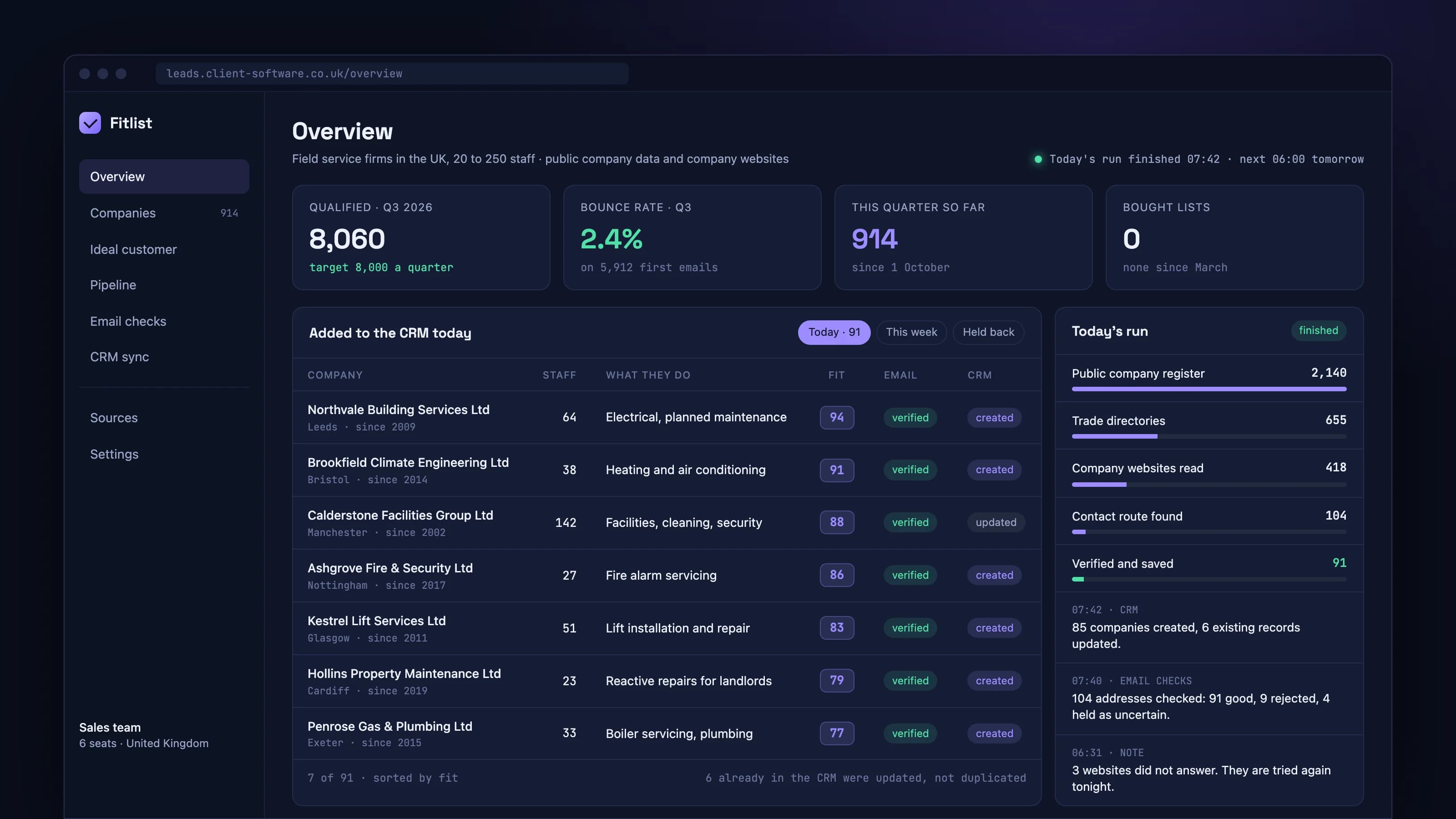Open the Ideal customer page
This screenshot has width=1456, height=819.
[x=164, y=249]
